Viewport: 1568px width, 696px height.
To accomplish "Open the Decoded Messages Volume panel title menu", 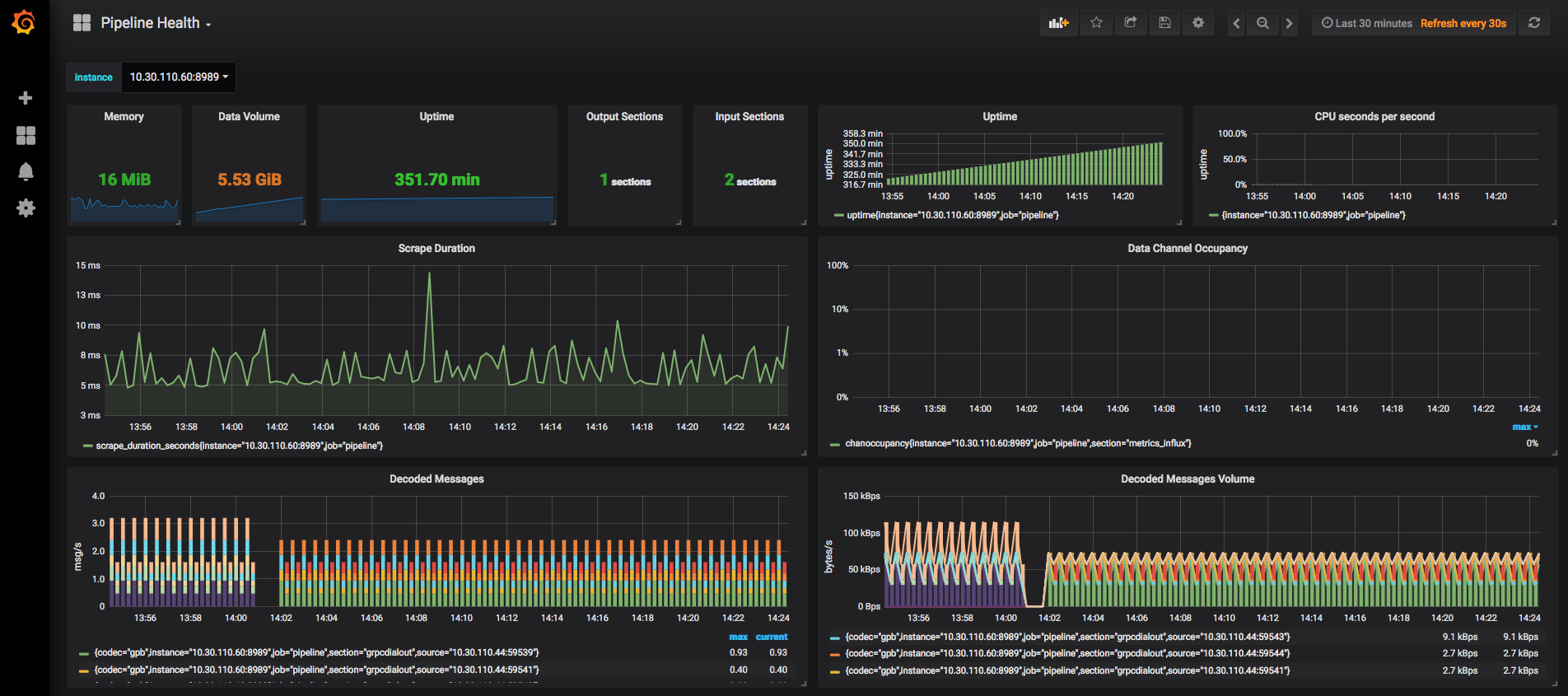I will click(1188, 479).
